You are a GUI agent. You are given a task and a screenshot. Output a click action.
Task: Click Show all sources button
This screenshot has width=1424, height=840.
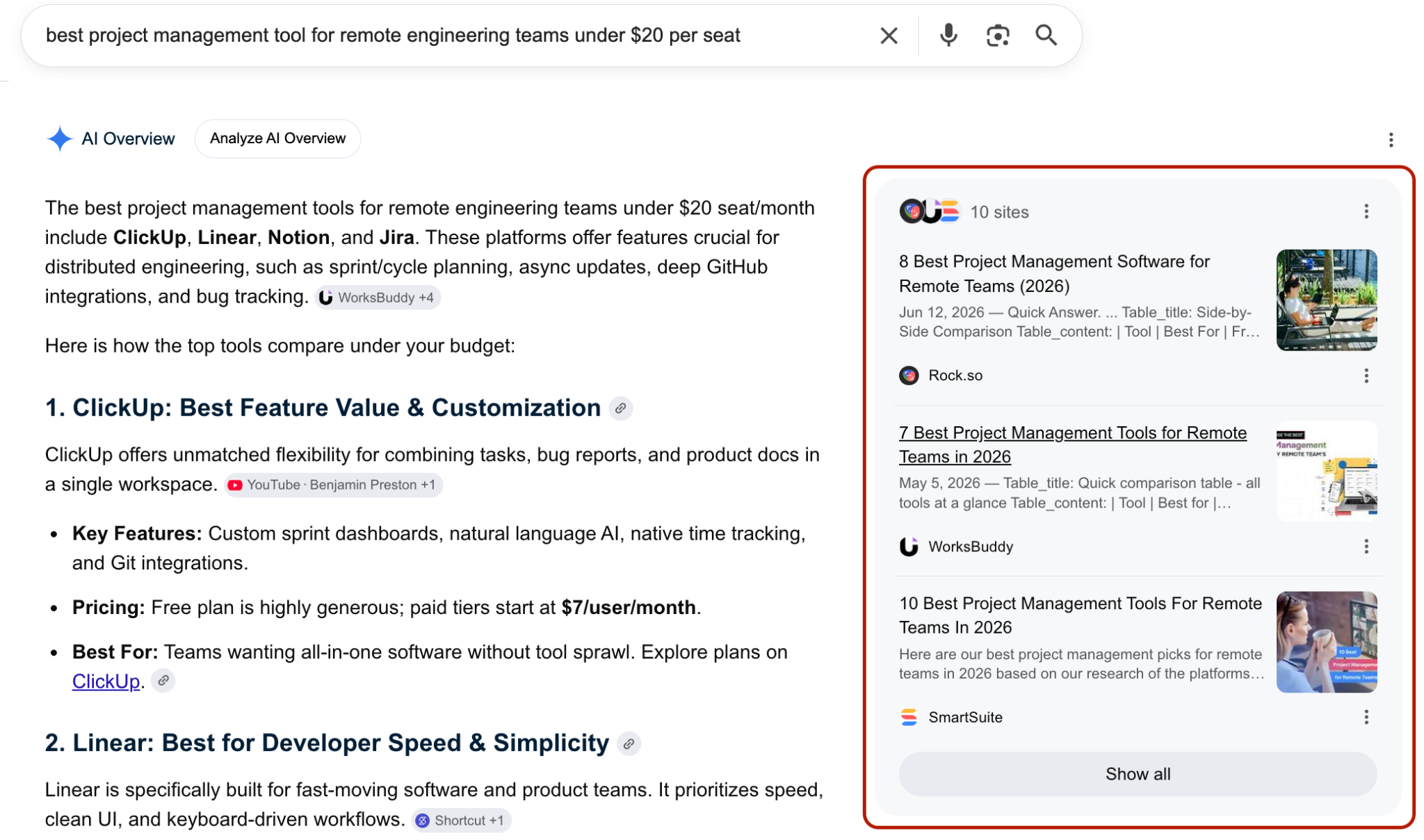[1137, 774]
